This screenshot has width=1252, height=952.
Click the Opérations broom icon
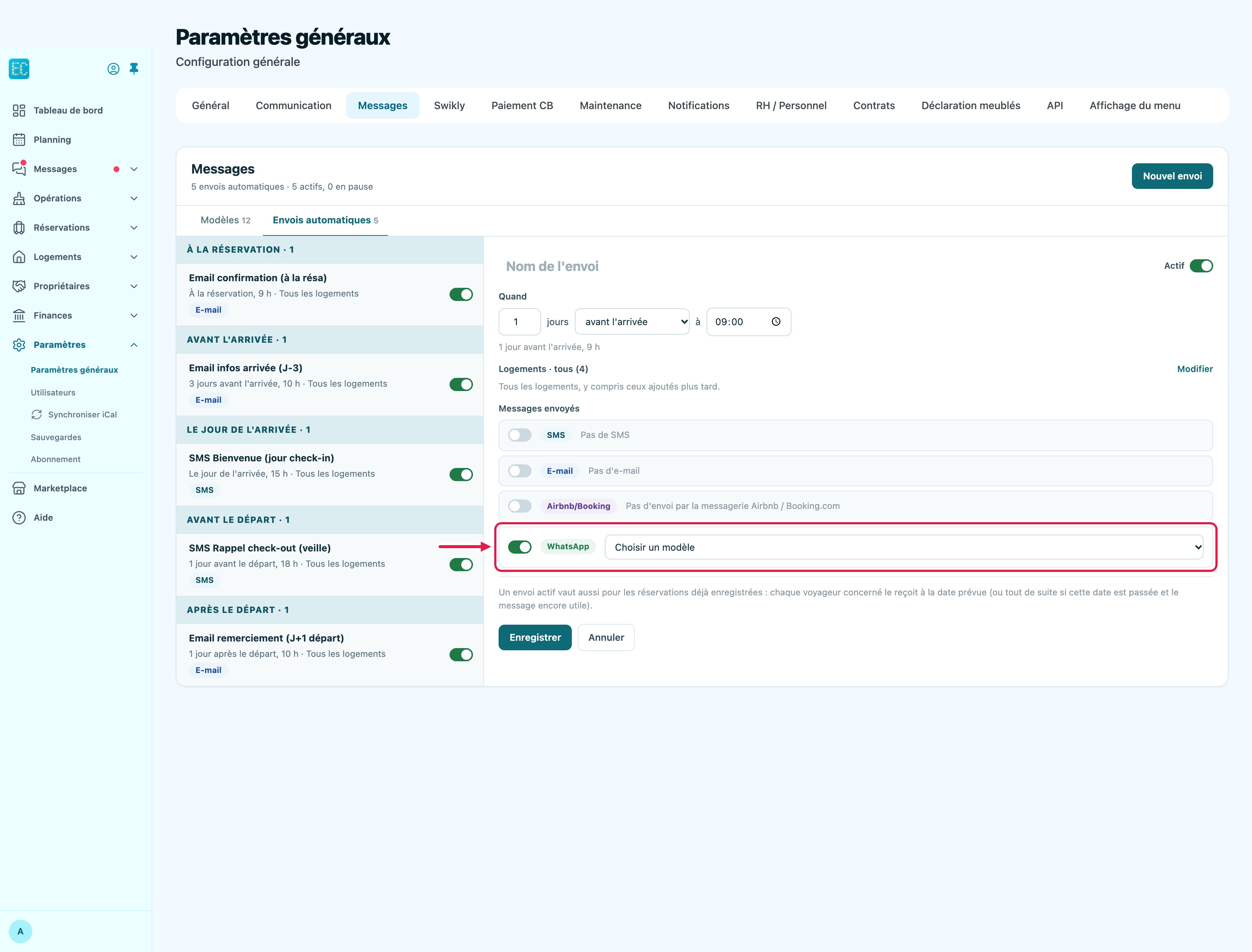(x=19, y=198)
